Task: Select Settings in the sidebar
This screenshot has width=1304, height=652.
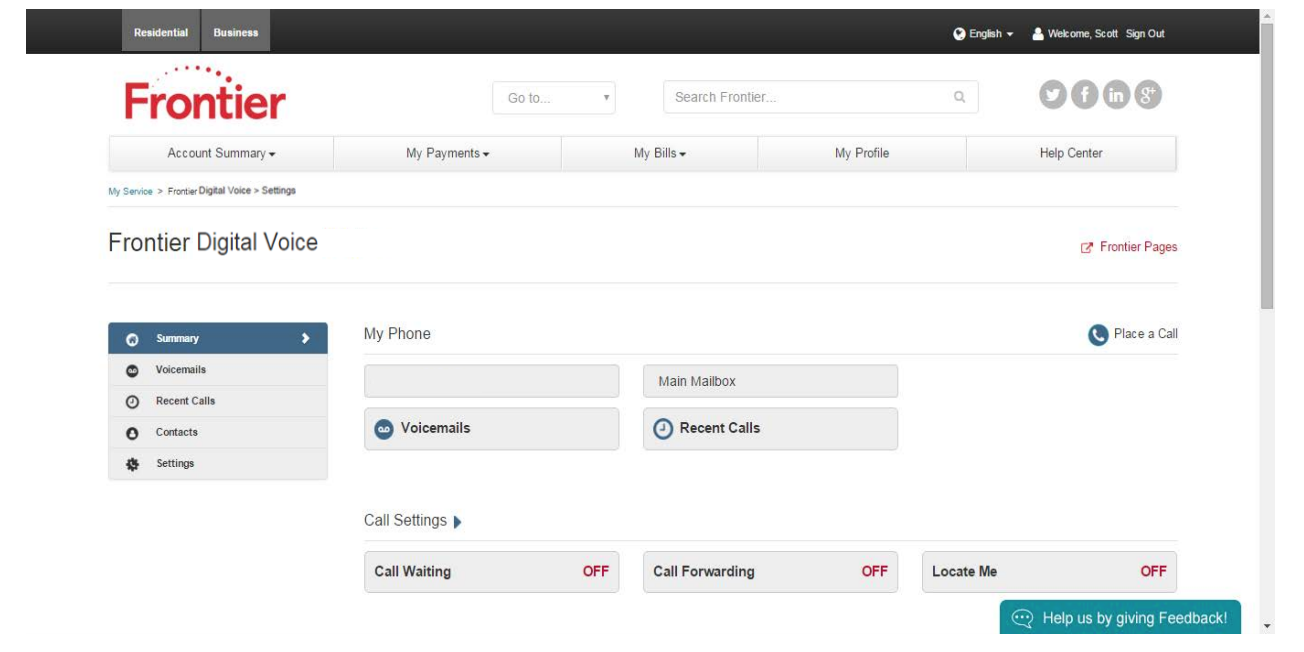Action: (218, 464)
